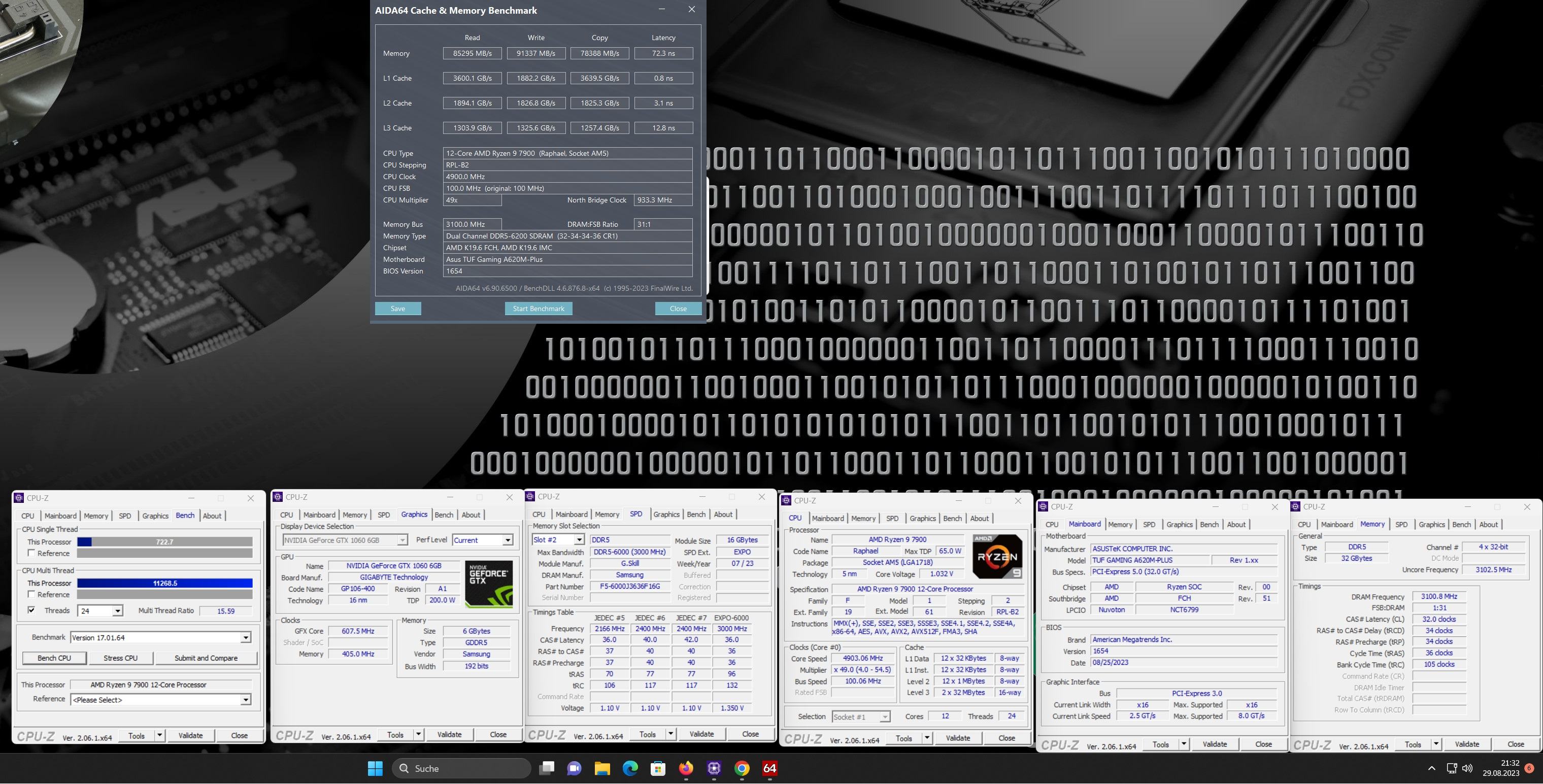Screen dimensions: 1543x784
Task: Switch to Google Chrome in the taskbar
Action: [742, 768]
